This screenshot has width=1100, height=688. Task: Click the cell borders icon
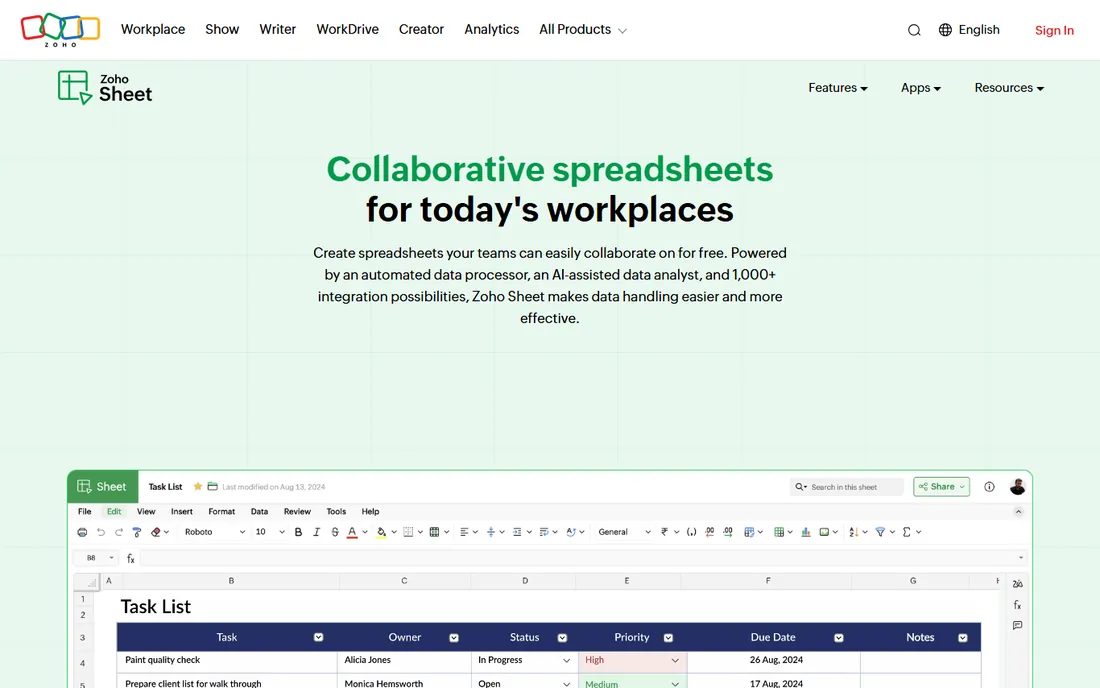click(x=408, y=532)
